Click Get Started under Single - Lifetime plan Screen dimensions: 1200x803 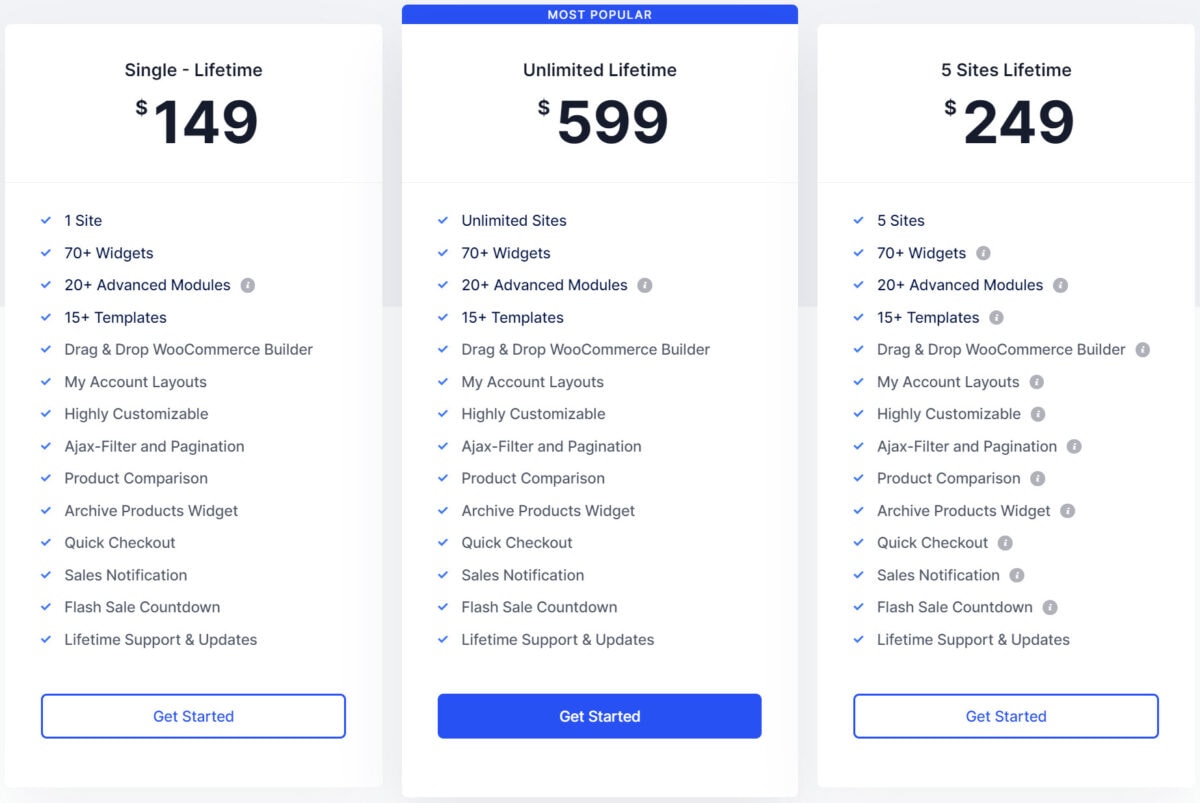(193, 716)
